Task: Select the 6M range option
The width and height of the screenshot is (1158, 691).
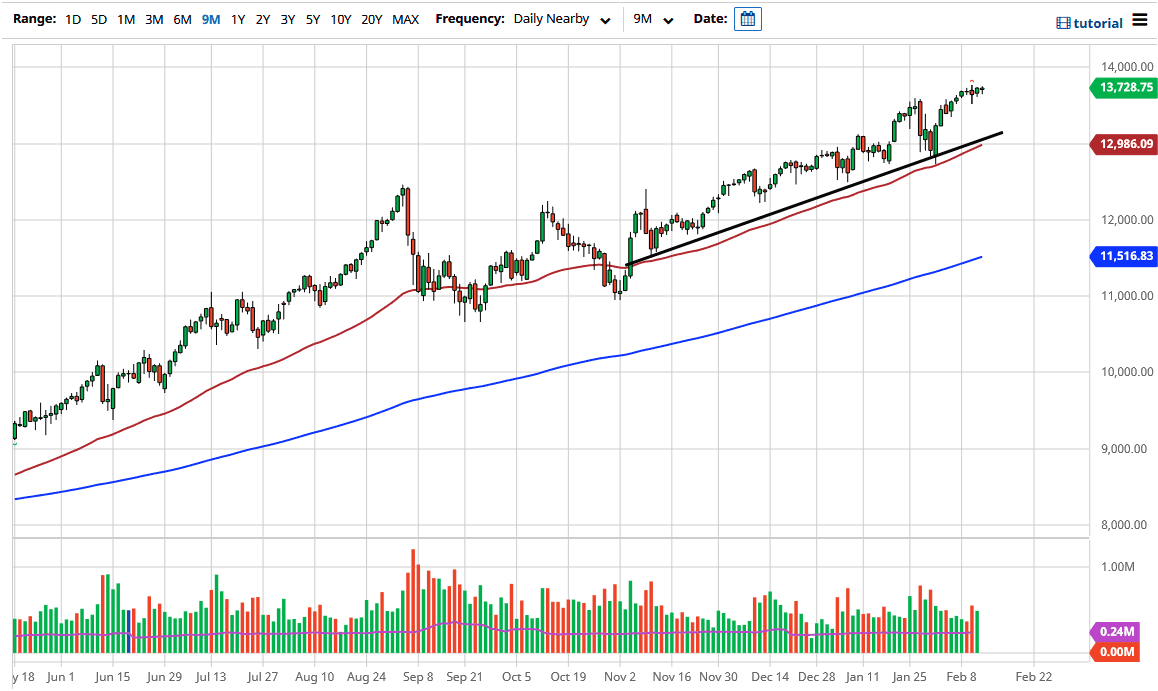Action: pyautogui.click(x=181, y=18)
